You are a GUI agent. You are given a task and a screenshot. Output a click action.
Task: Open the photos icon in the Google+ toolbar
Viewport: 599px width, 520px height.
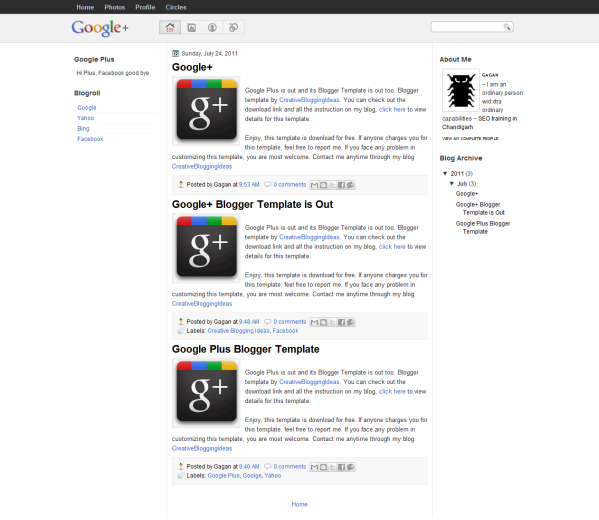(x=191, y=28)
